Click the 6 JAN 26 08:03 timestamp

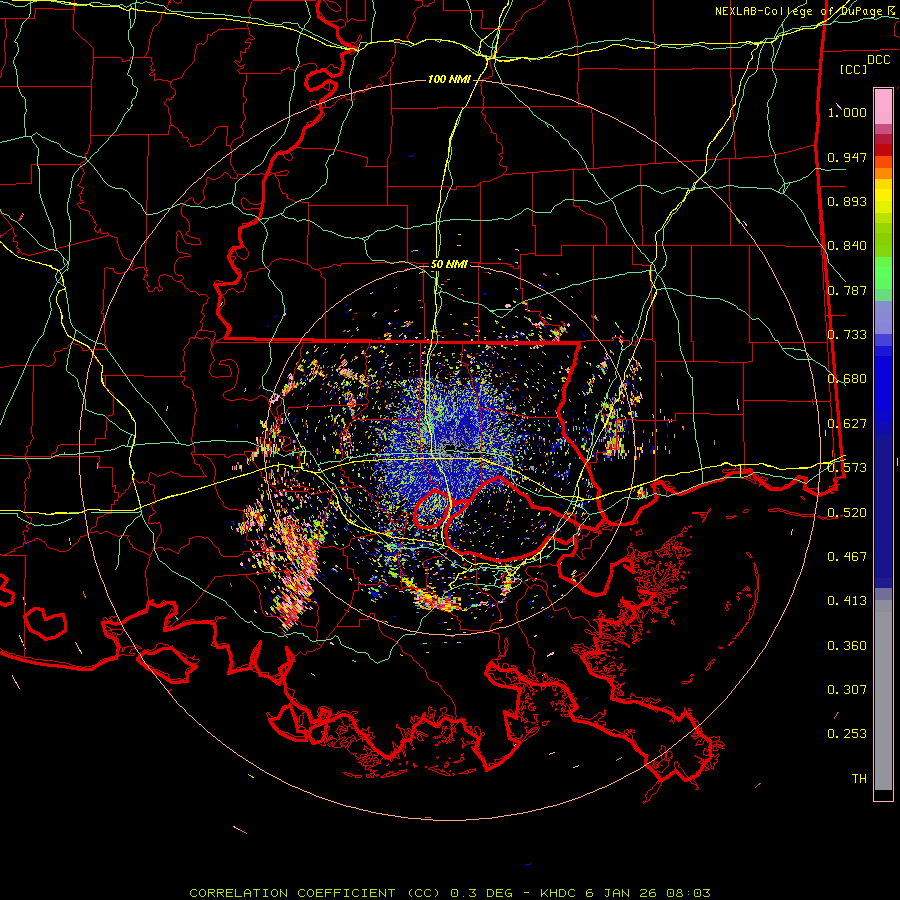(648, 893)
